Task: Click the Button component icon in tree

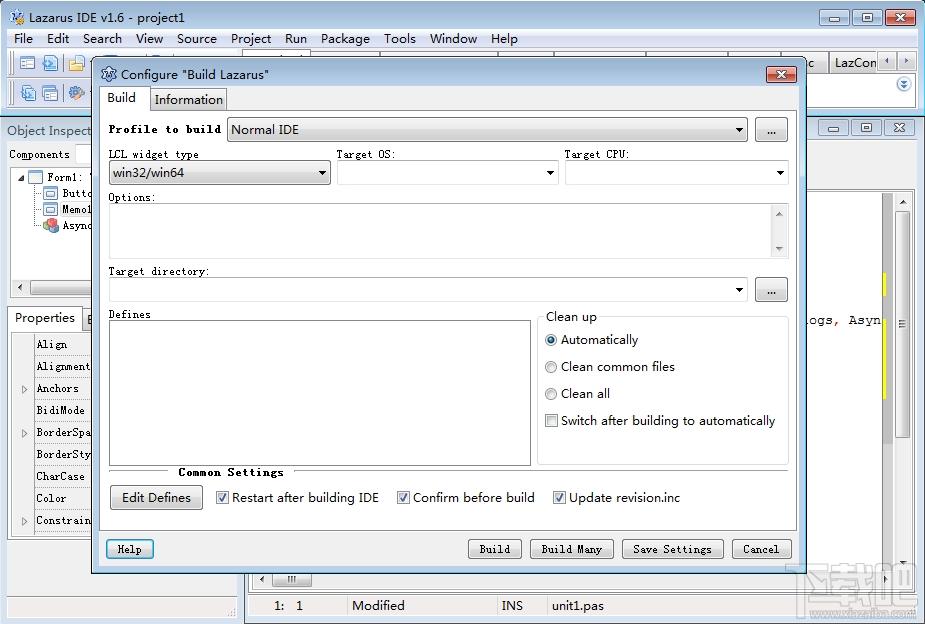Action: pos(51,193)
